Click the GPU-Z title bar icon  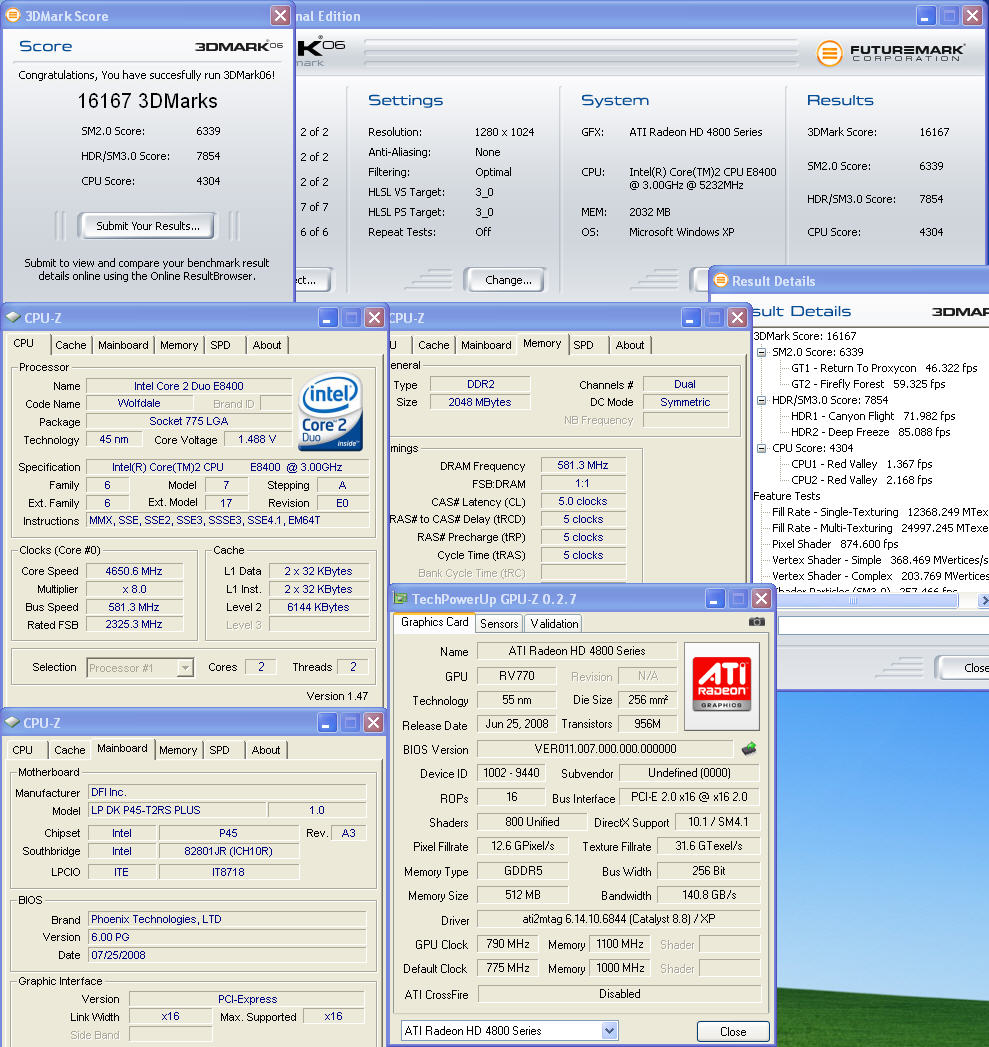[x=401, y=598]
